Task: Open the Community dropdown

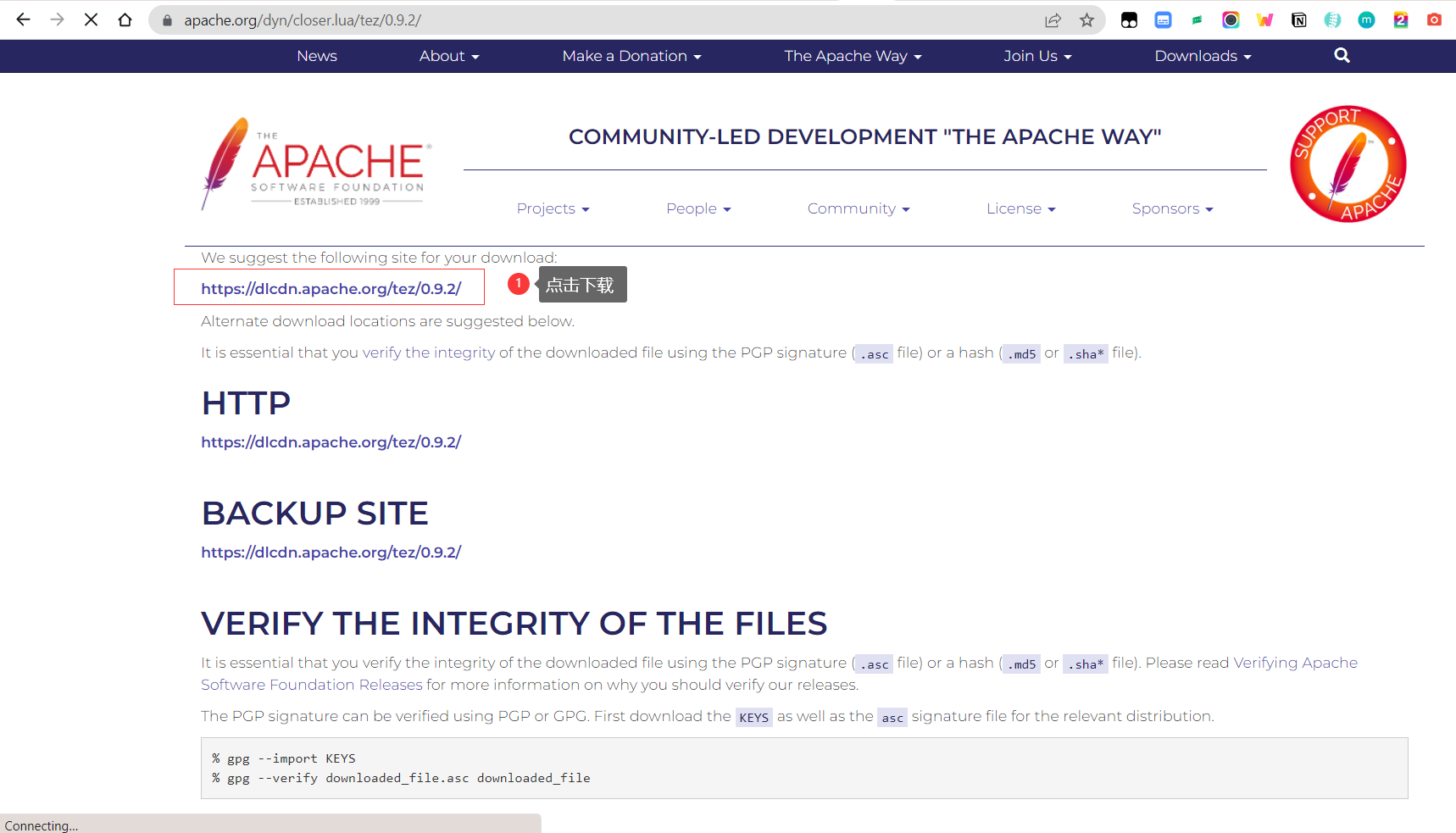Action: (859, 208)
